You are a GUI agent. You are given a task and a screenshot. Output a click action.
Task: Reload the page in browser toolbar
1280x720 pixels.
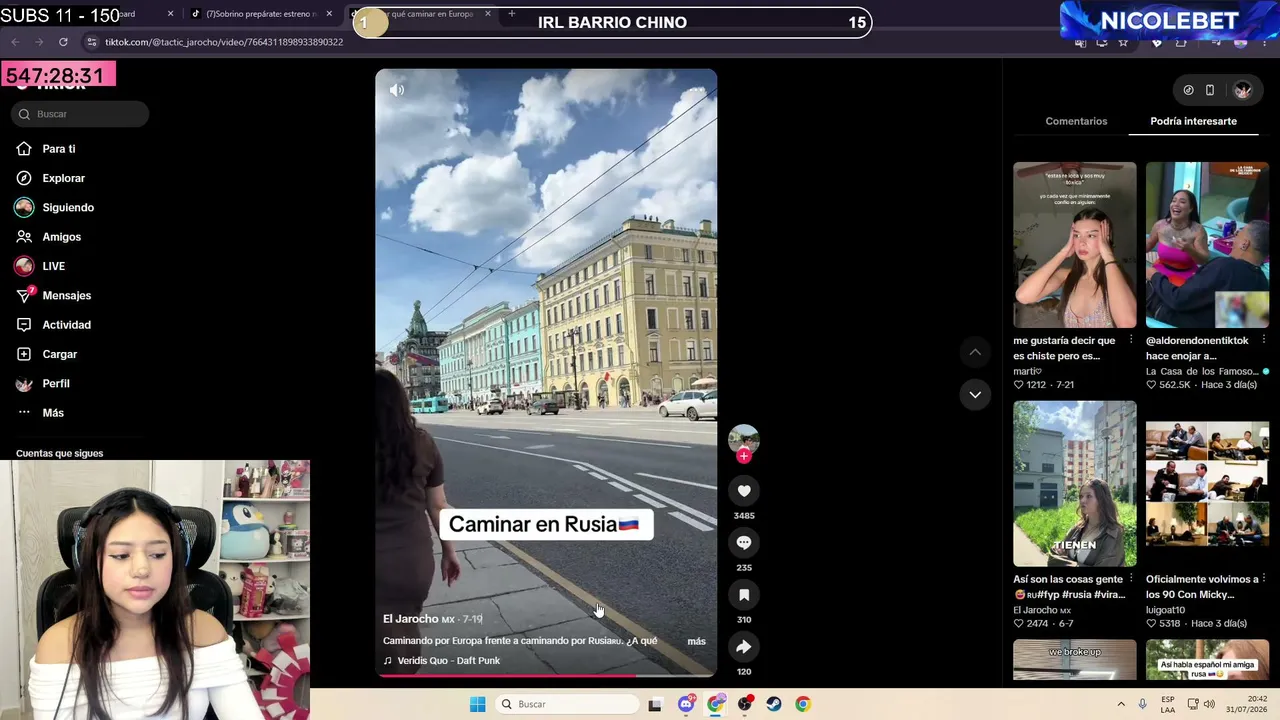pyautogui.click(x=63, y=42)
